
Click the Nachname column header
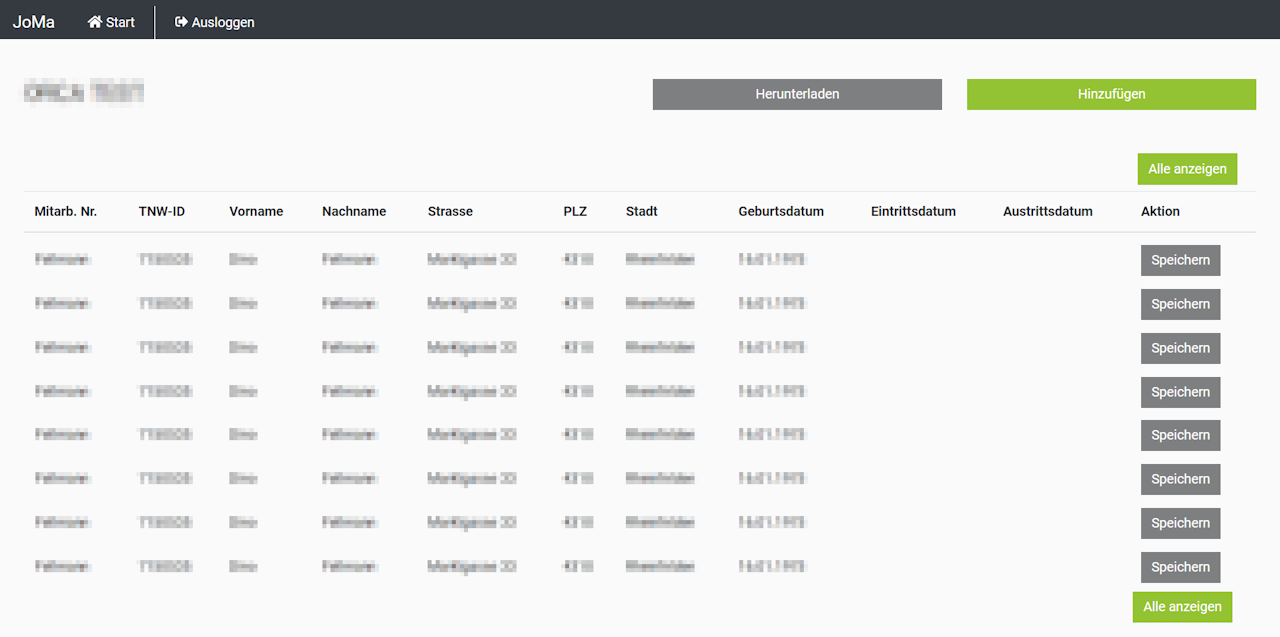click(354, 211)
